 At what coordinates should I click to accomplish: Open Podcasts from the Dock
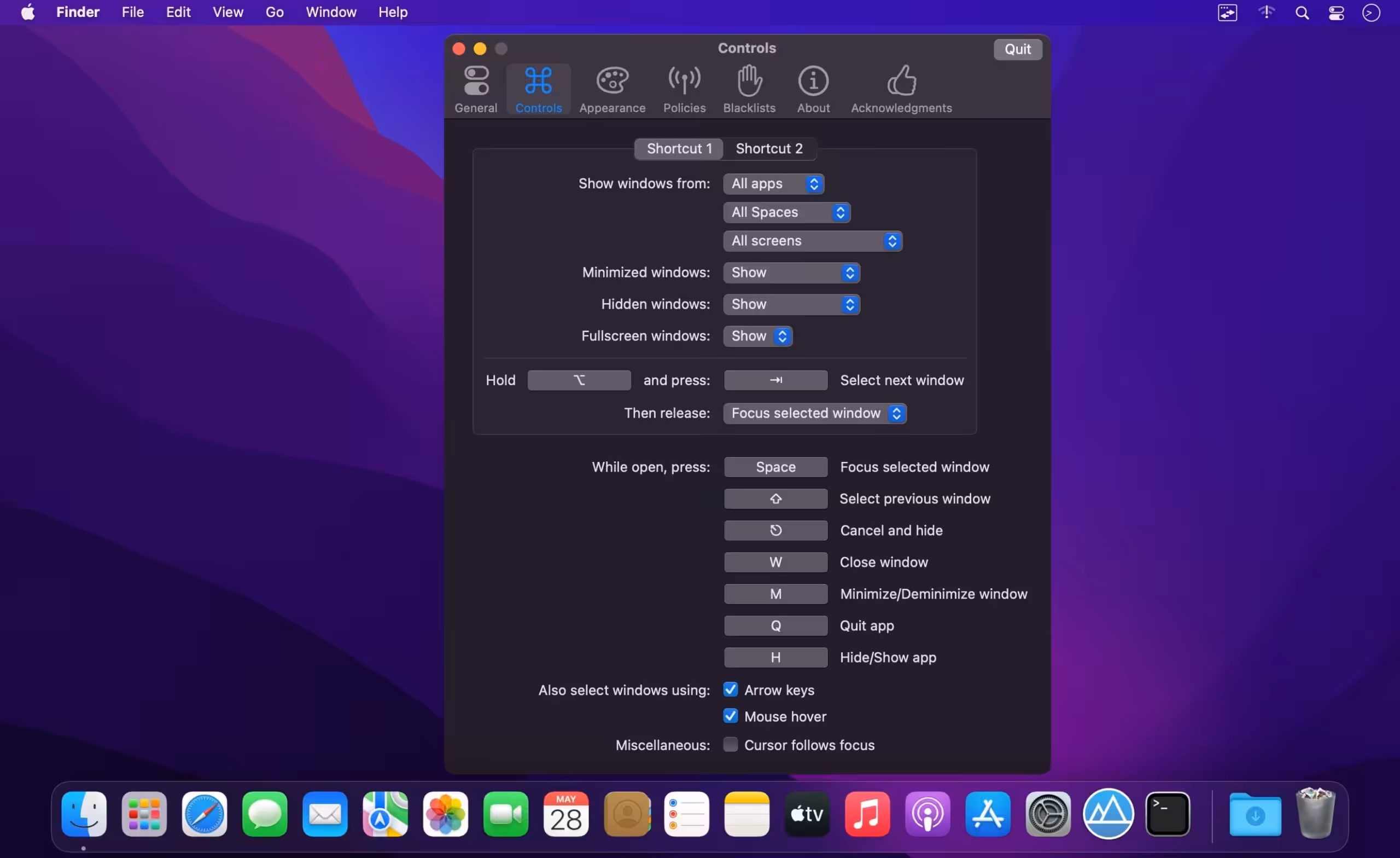point(927,814)
